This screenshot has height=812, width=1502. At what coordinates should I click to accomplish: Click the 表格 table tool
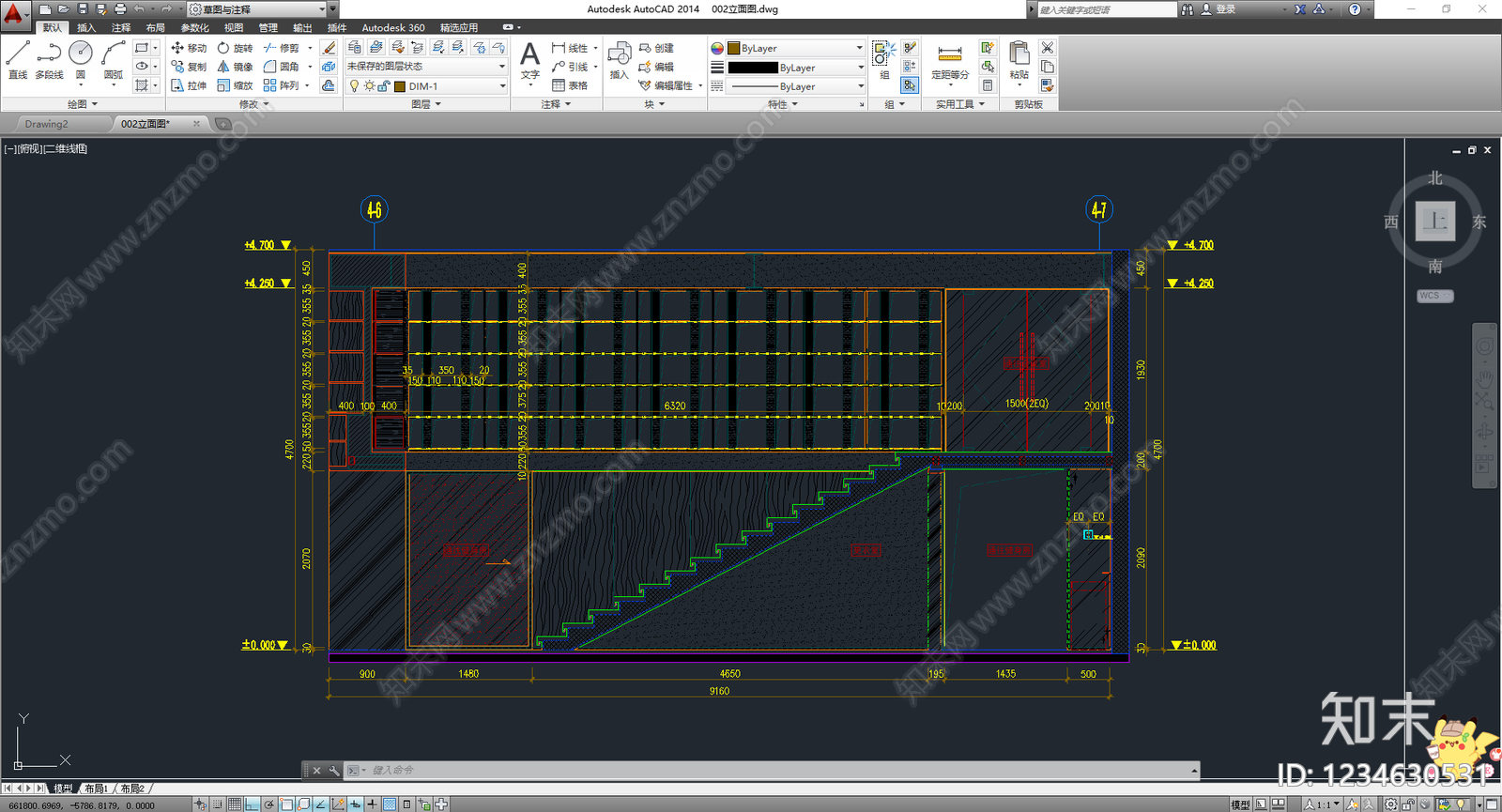pyautogui.click(x=570, y=85)
